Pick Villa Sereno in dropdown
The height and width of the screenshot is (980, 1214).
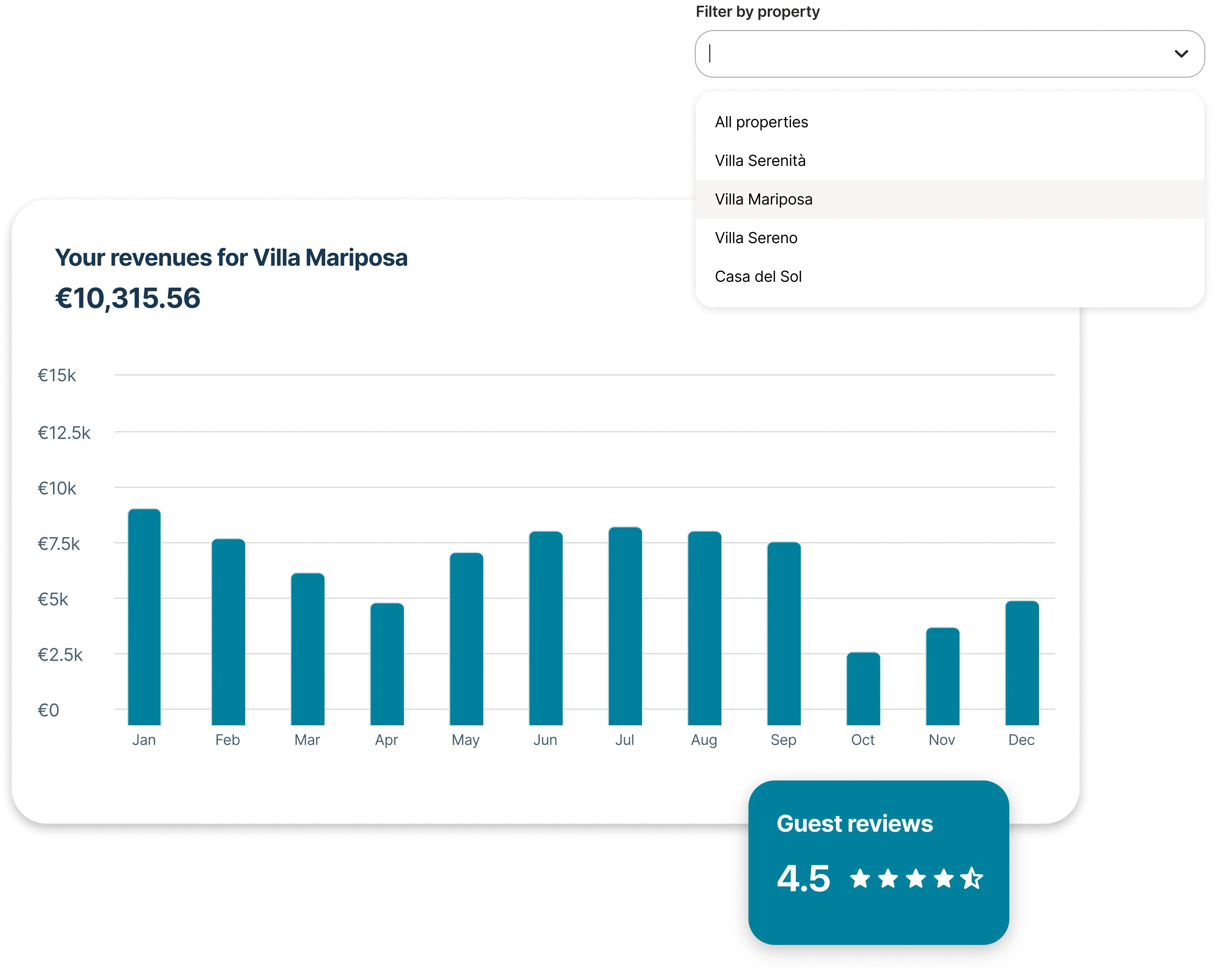pos(756,238)
